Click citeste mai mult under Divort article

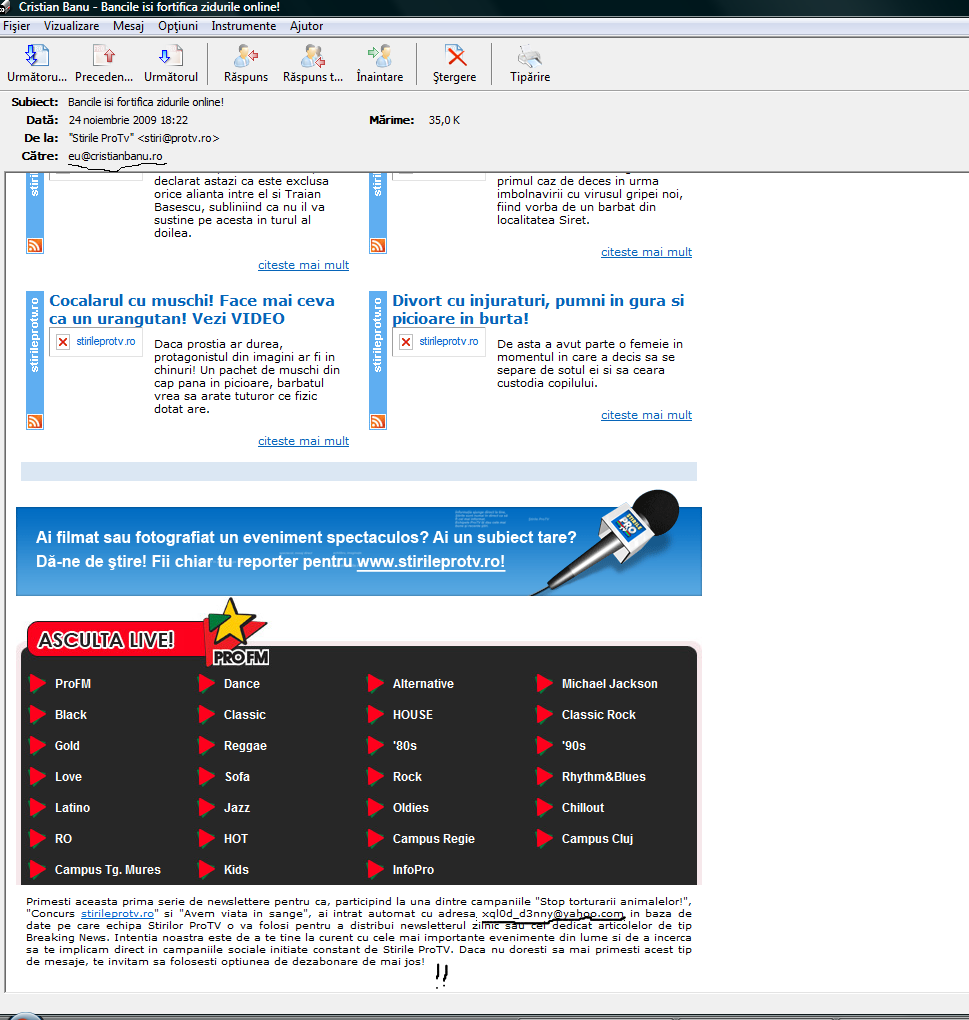pos(646,415)
